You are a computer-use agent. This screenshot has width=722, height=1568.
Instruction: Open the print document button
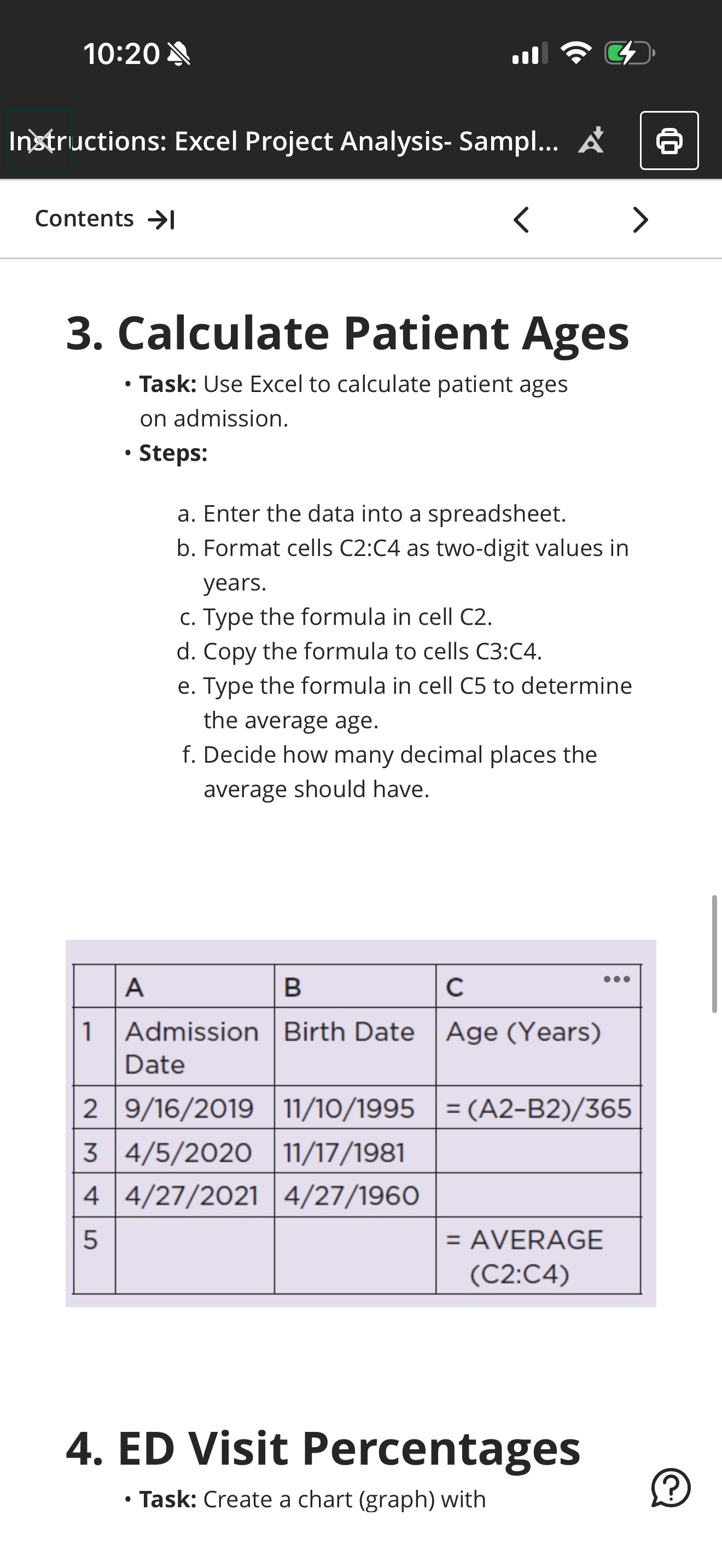(669, 141)
